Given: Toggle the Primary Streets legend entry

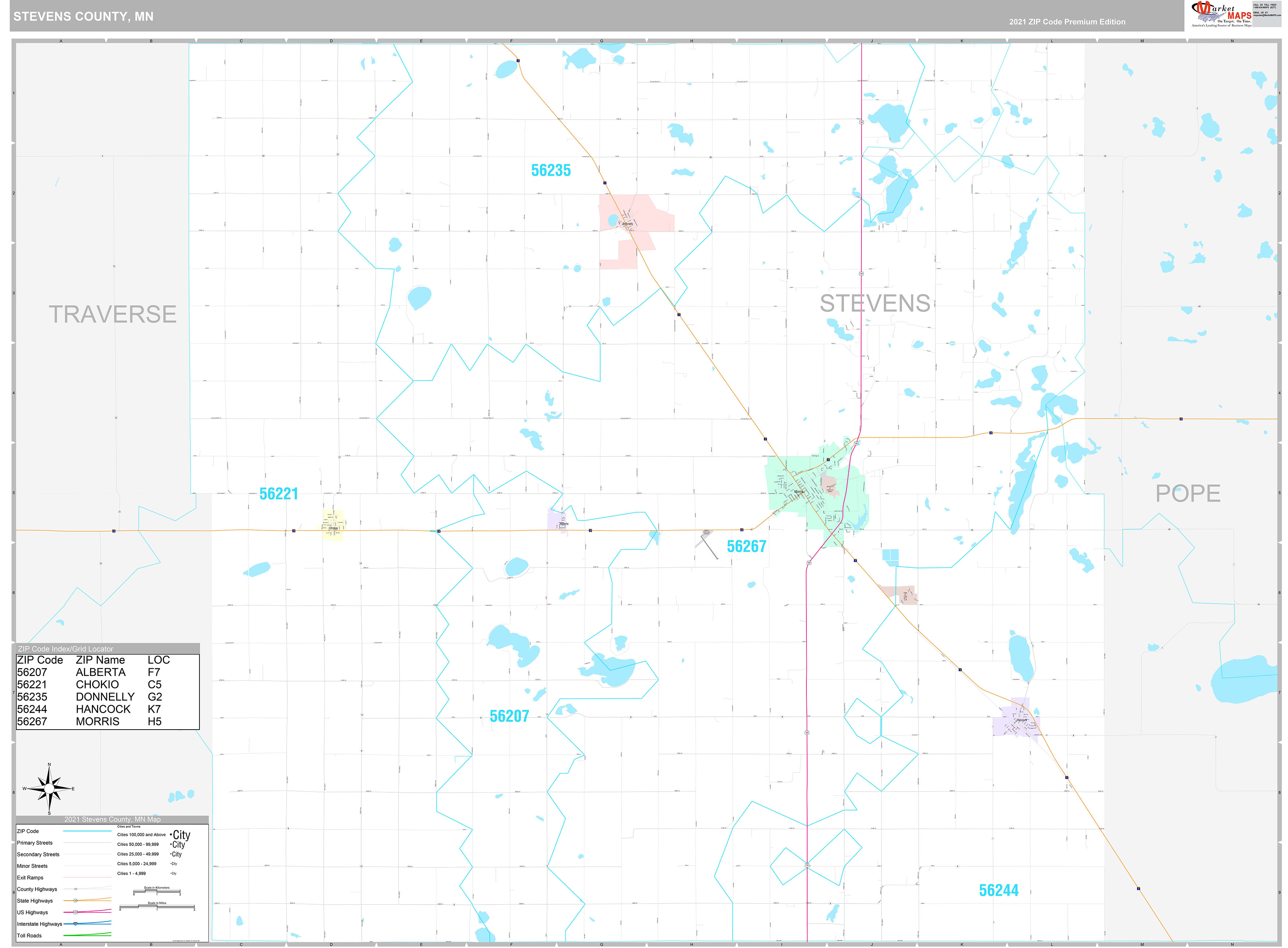Looking at the screenshot, I should click(x=35, y=843).
